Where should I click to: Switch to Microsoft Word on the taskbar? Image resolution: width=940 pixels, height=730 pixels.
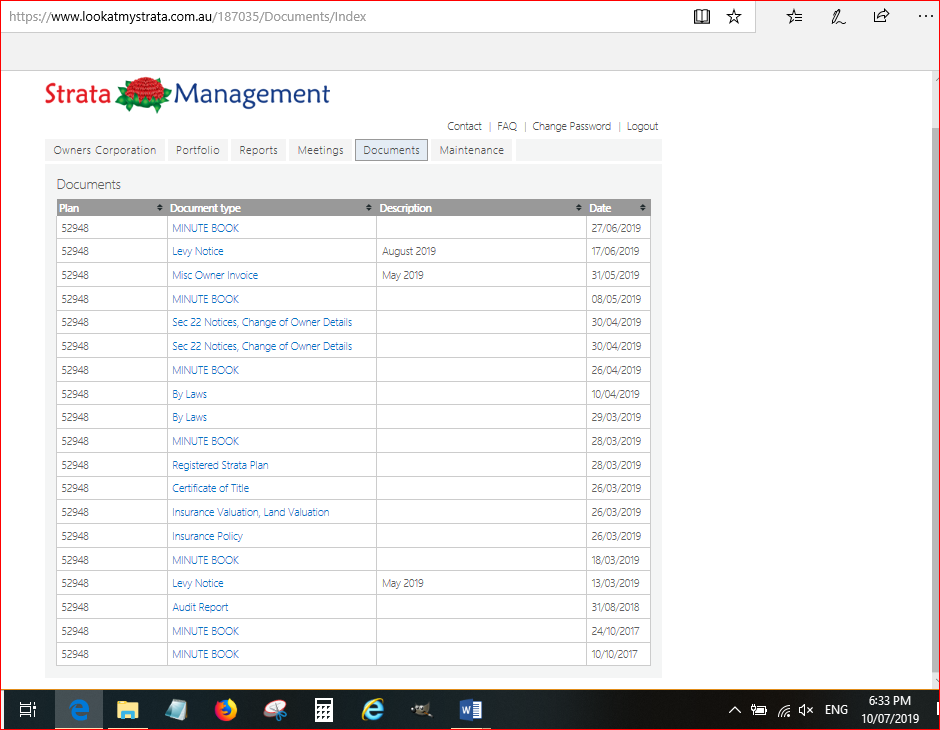pyautogui.click(x=471, y=710)
